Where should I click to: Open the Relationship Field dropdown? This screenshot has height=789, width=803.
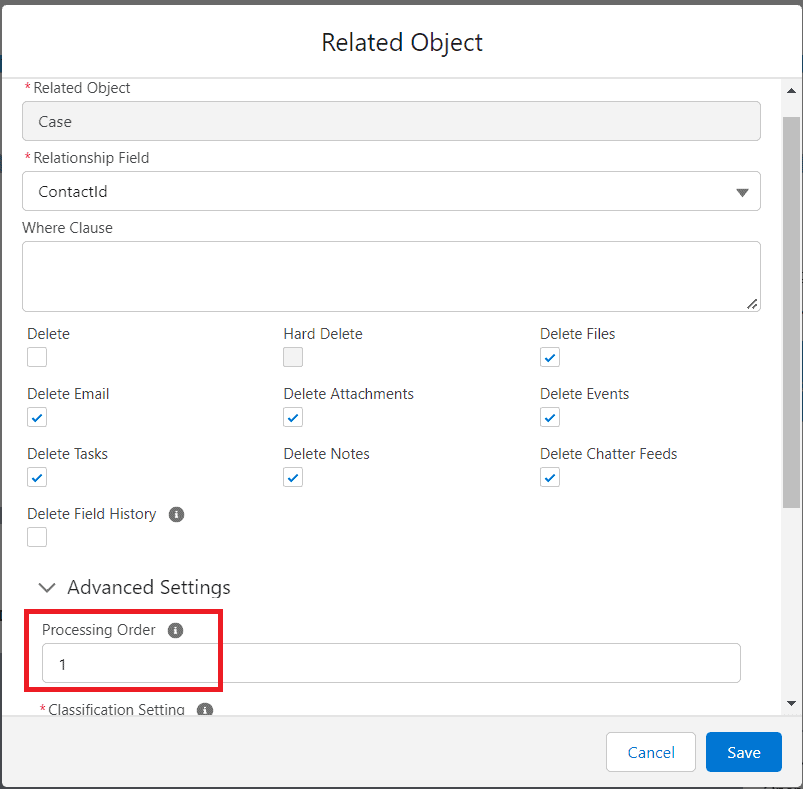(391, 191)
